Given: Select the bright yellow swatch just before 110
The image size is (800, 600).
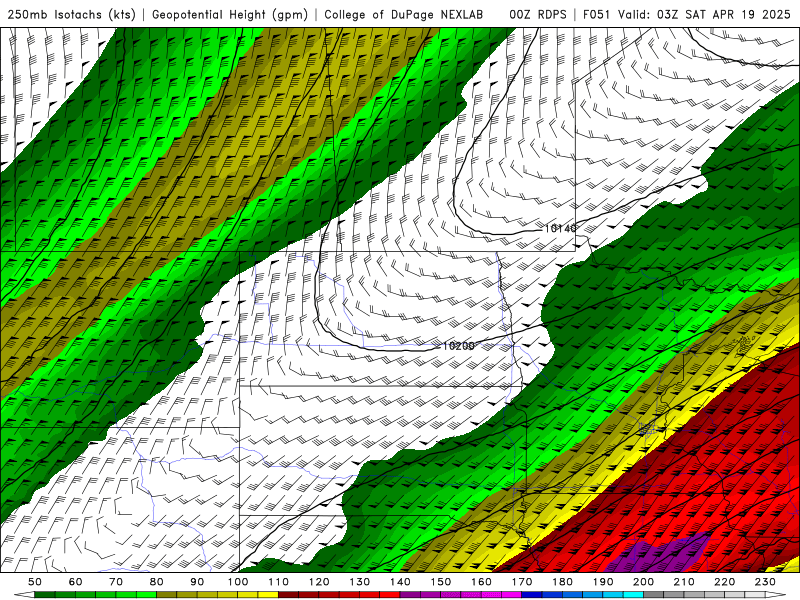Looking at the screenshot, I should coord(268,595).
